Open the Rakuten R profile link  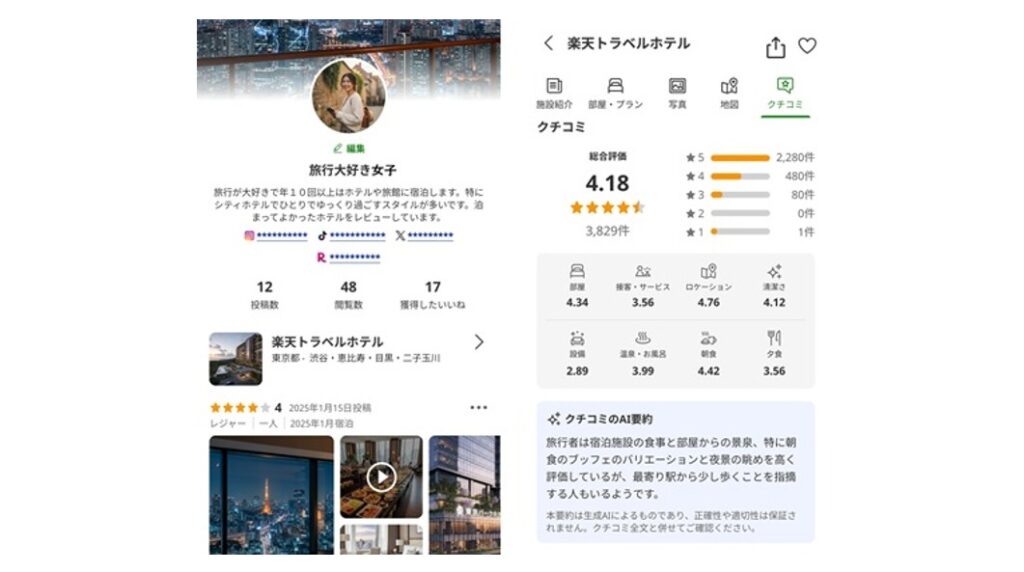(x=348, y=257)
